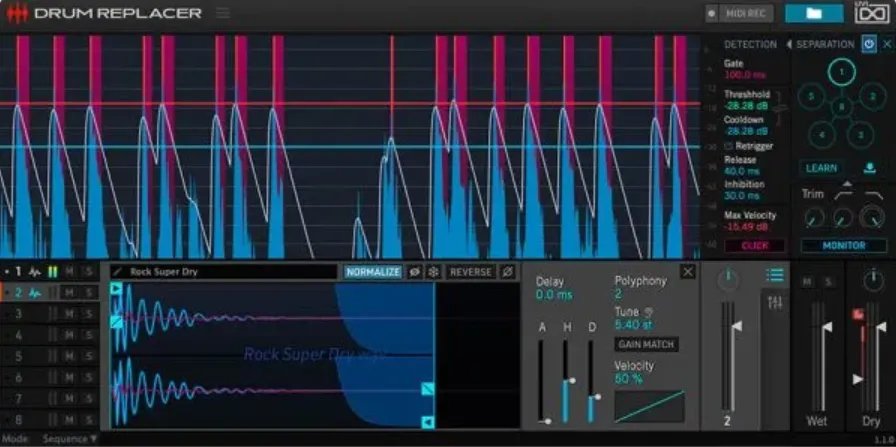Open the hamburger menu next to Drum Replacer
The image size is (896, 447).
[x=223, y=13]
